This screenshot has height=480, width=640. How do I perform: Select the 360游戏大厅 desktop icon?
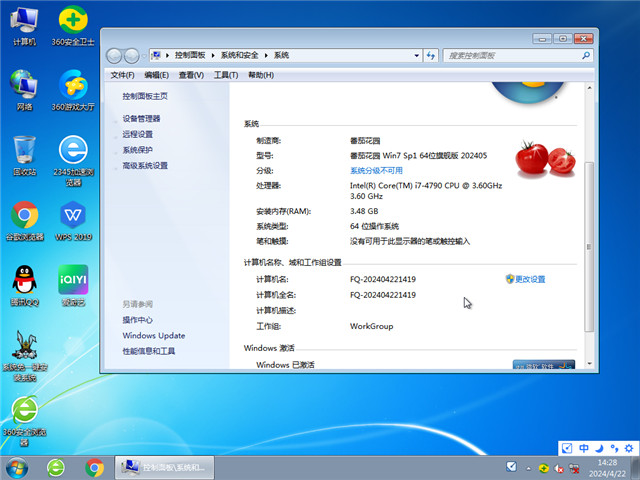[x=73, y=91]
